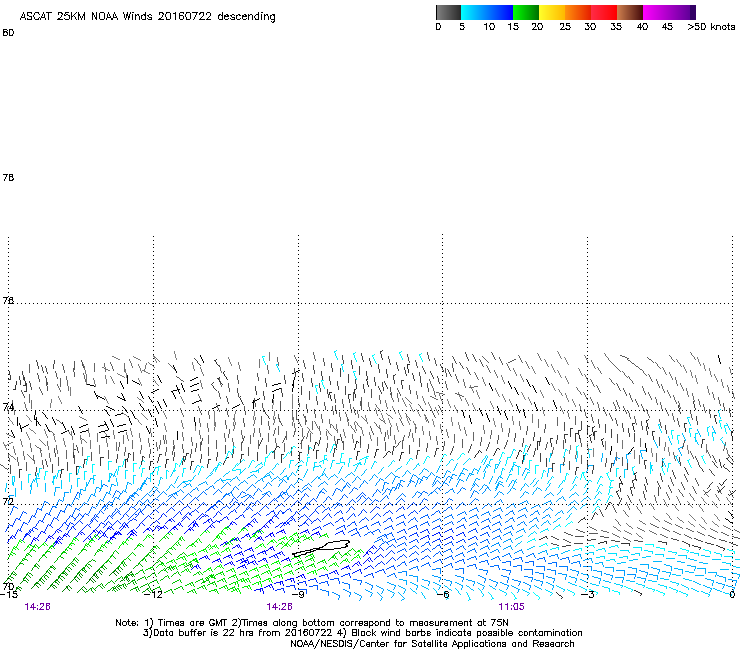Click the blue 5-15 knots color segment
The width and height of the screenshot is (740, 650).
coord(487,12)
